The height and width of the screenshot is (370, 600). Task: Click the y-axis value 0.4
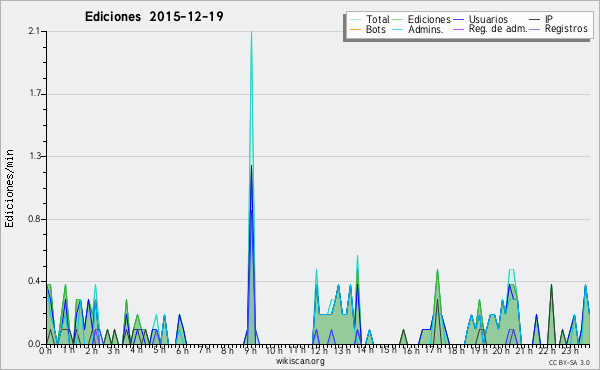[34, 281]
